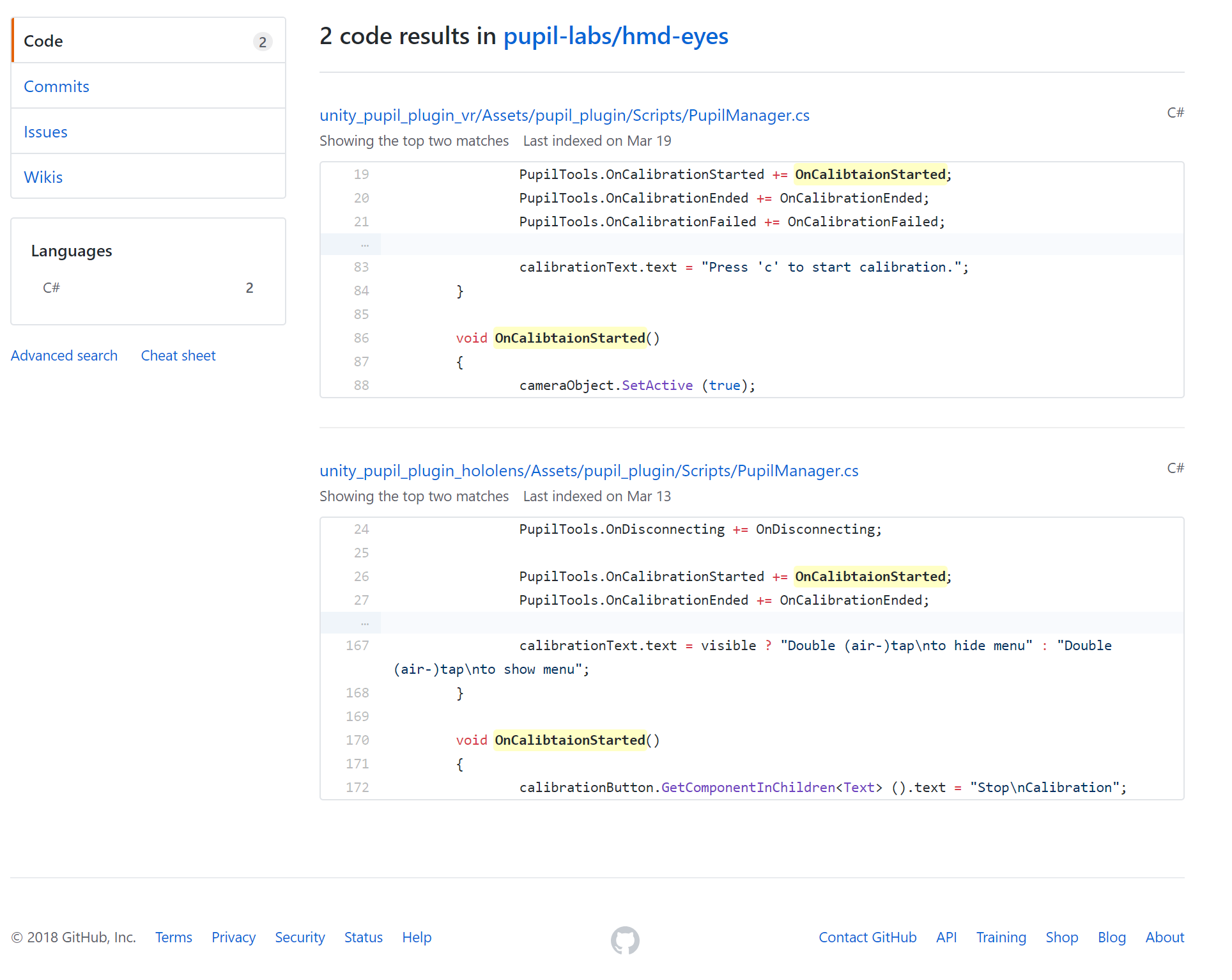Open Security footer link
1232x980 pixels.
click(x=300, y=937)
